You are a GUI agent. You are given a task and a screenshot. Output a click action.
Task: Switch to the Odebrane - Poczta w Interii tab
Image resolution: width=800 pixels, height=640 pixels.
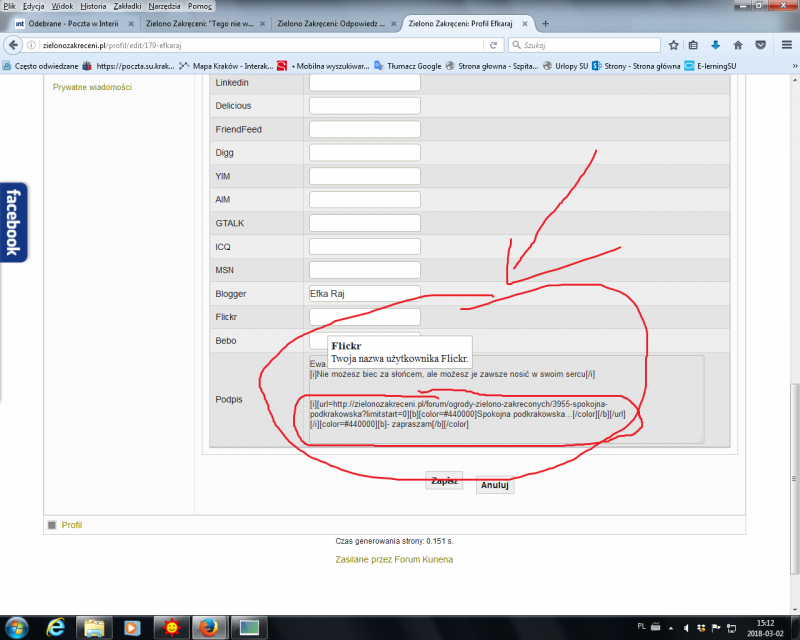[70, 23]
